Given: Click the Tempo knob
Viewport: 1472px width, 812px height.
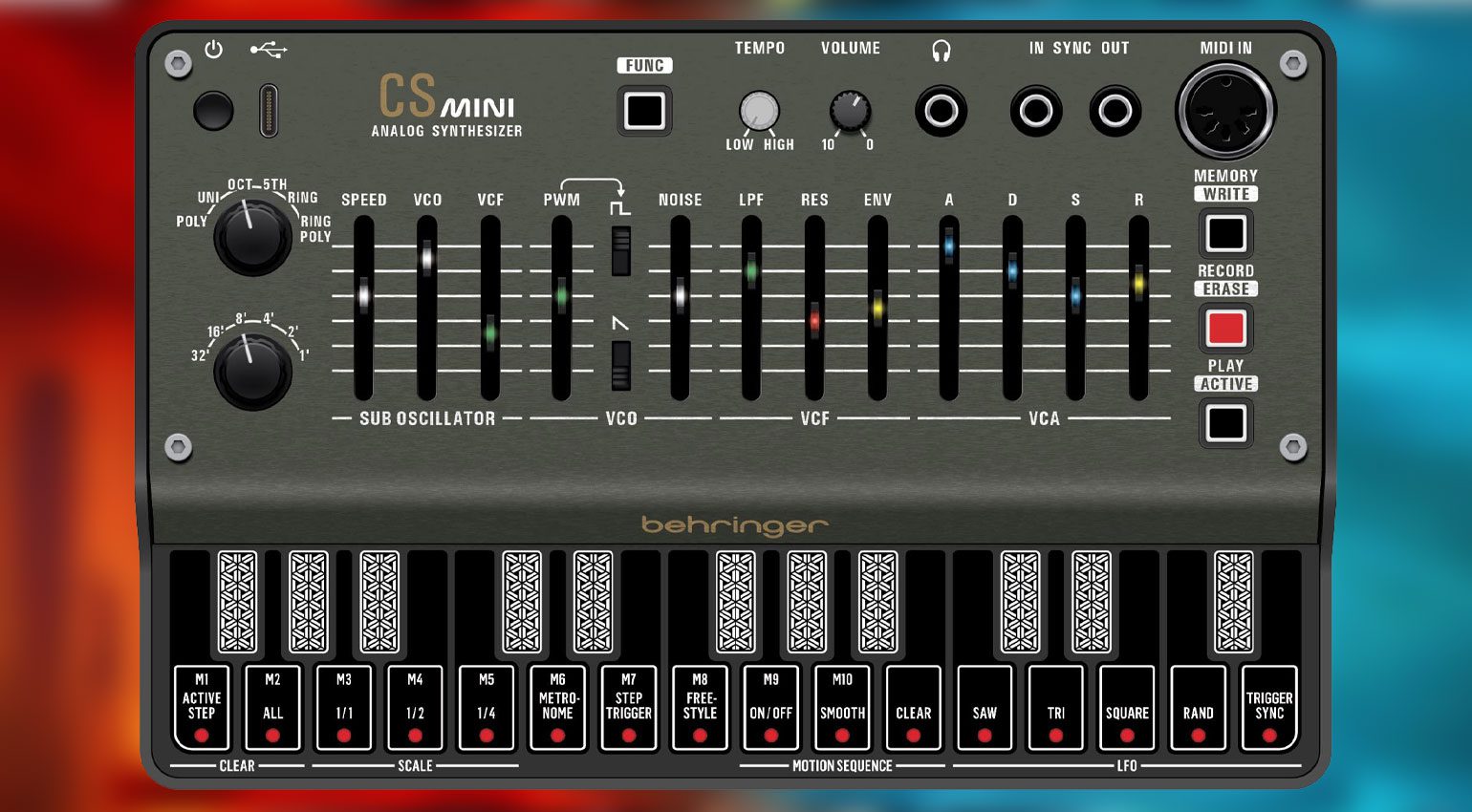Looking at the screenshot, I should pyautogui.click(x=759, y=111).
